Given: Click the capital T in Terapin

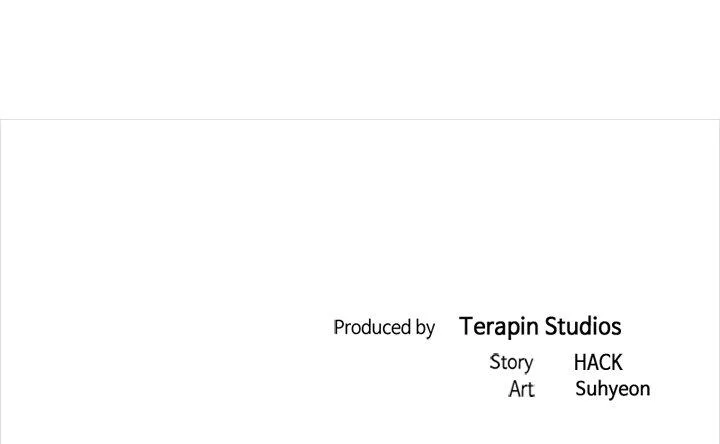Looking at the screenshot, I should click(x=466, y=327).
